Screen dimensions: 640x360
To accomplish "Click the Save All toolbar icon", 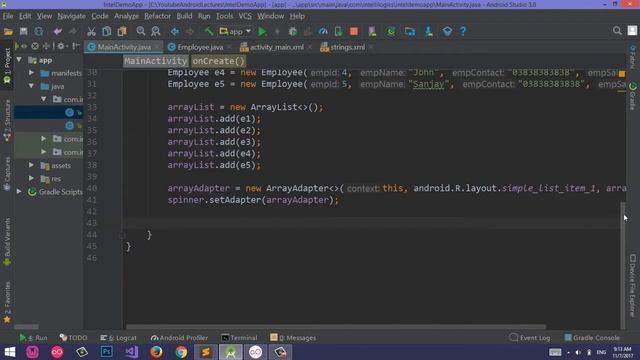I will (24, 31).
